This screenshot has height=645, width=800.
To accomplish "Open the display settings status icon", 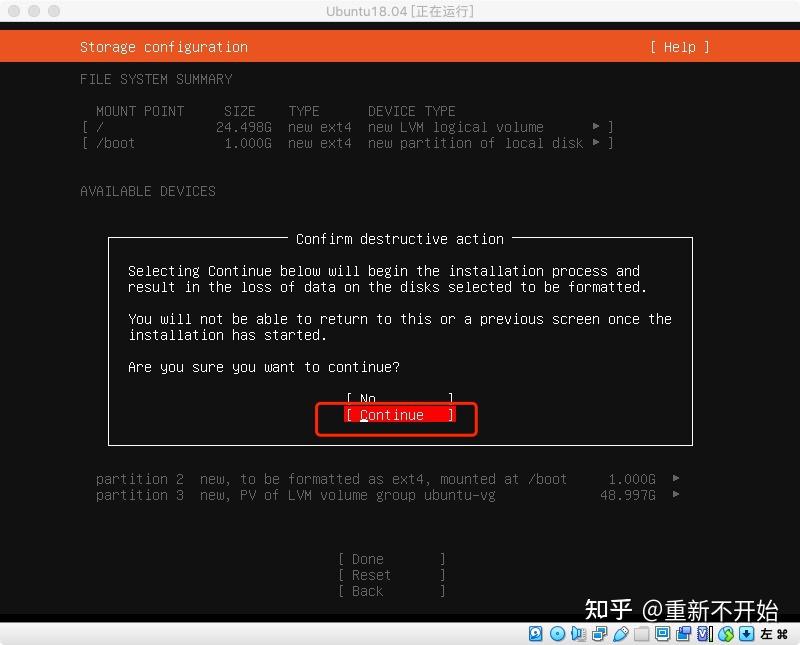I will 662,634.
